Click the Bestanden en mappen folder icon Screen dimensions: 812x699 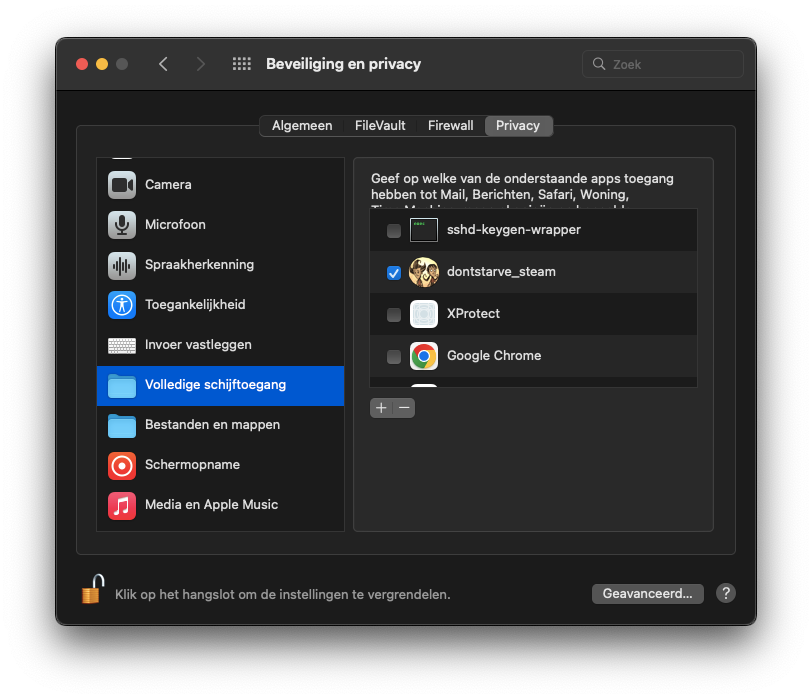point(122,426)
